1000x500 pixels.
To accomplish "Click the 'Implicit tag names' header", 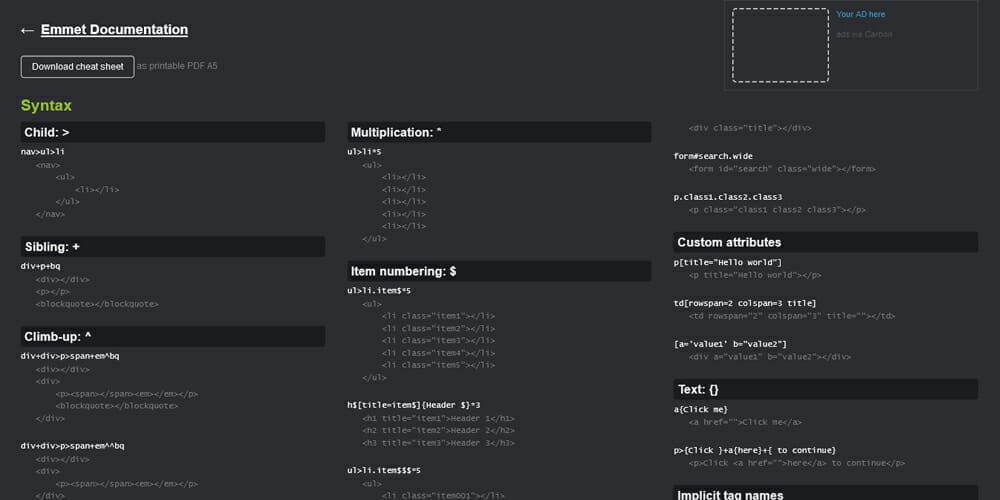I will pos(825,494).
